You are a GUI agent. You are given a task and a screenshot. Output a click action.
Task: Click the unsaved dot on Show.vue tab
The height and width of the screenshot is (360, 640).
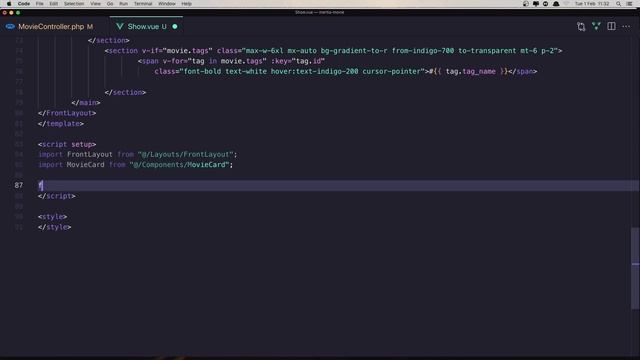(x=175, y=27)
